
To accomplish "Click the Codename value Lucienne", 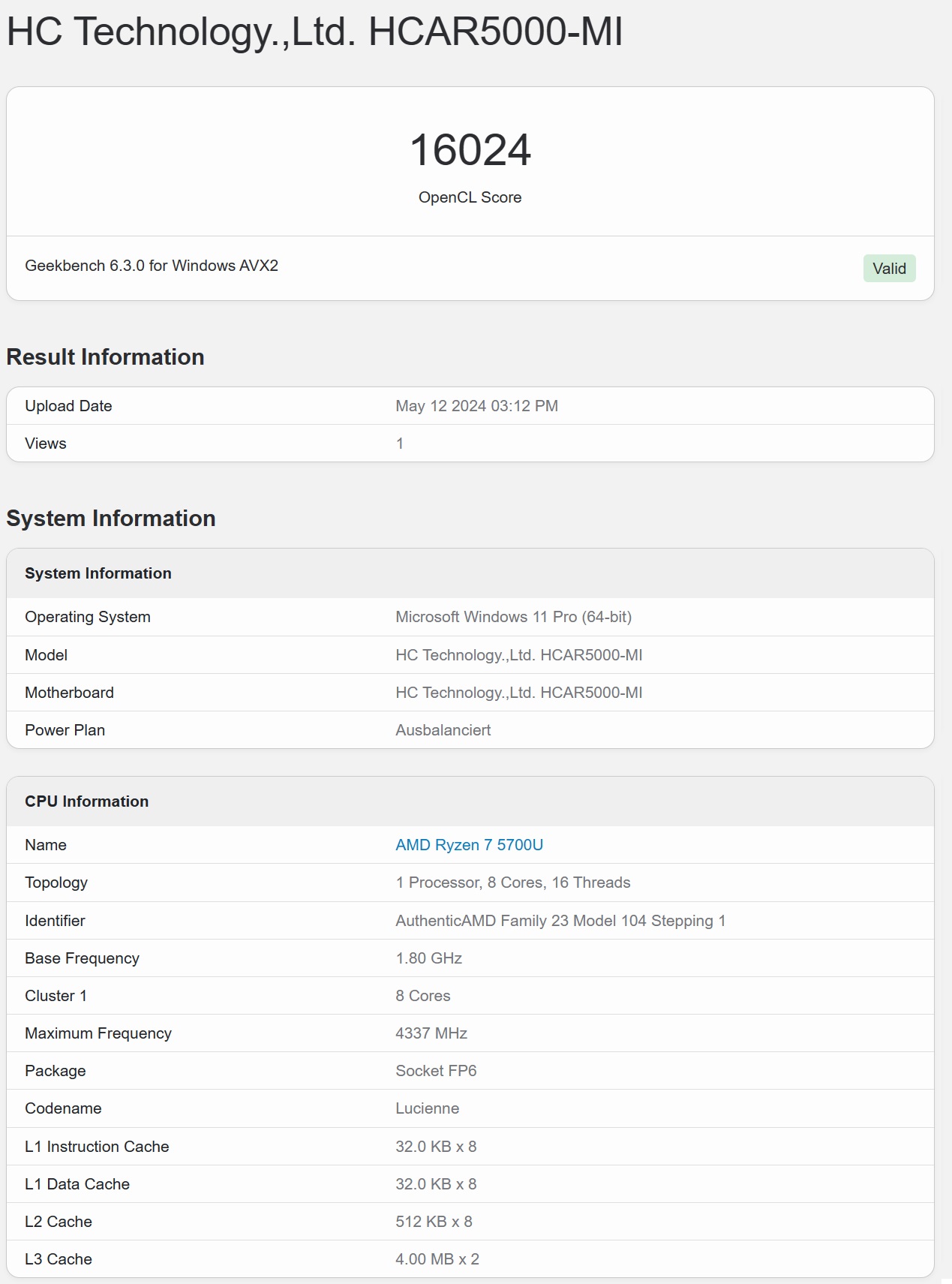I will point(427,1108).
